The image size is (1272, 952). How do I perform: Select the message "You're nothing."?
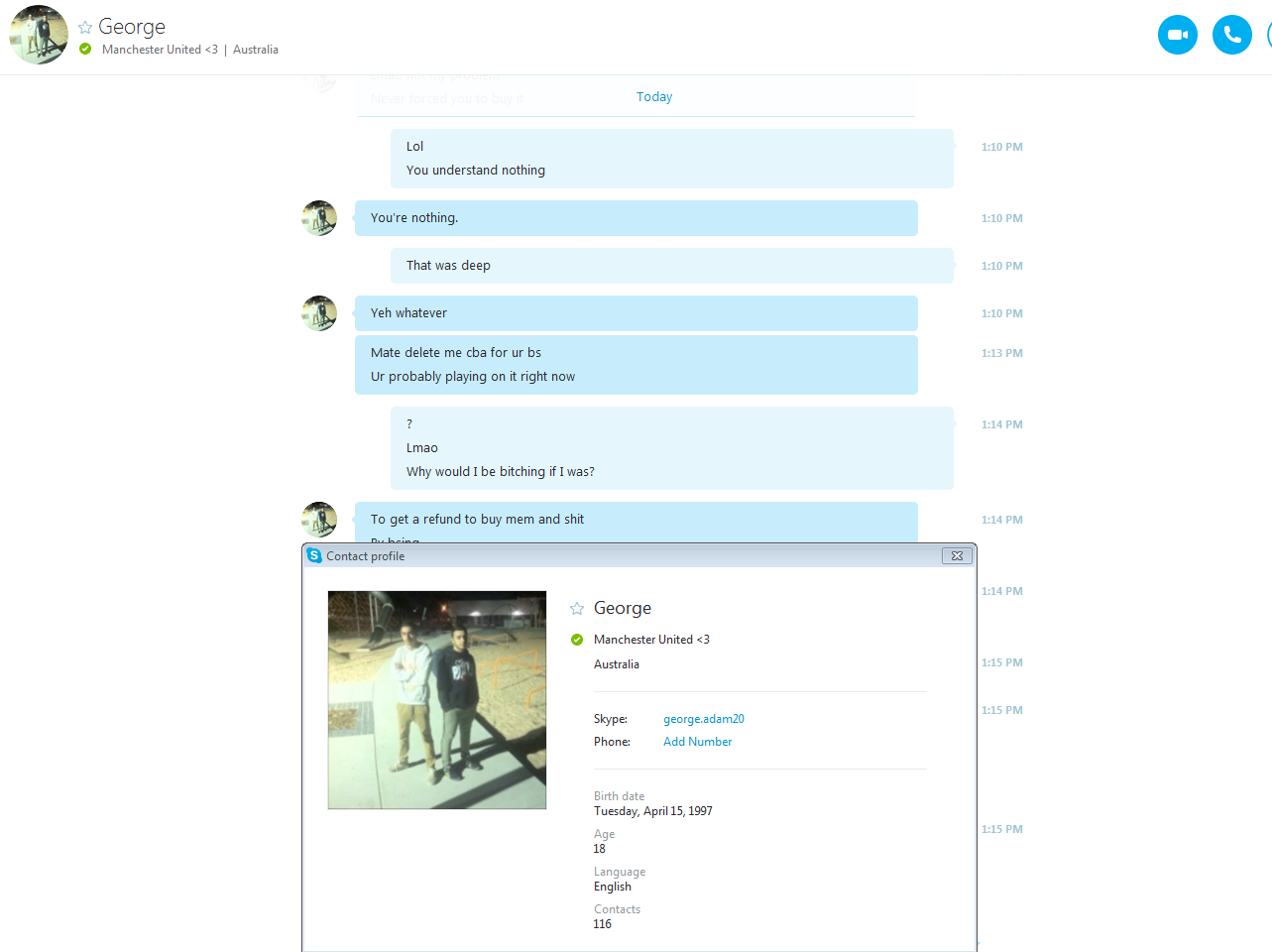point(414,218)
